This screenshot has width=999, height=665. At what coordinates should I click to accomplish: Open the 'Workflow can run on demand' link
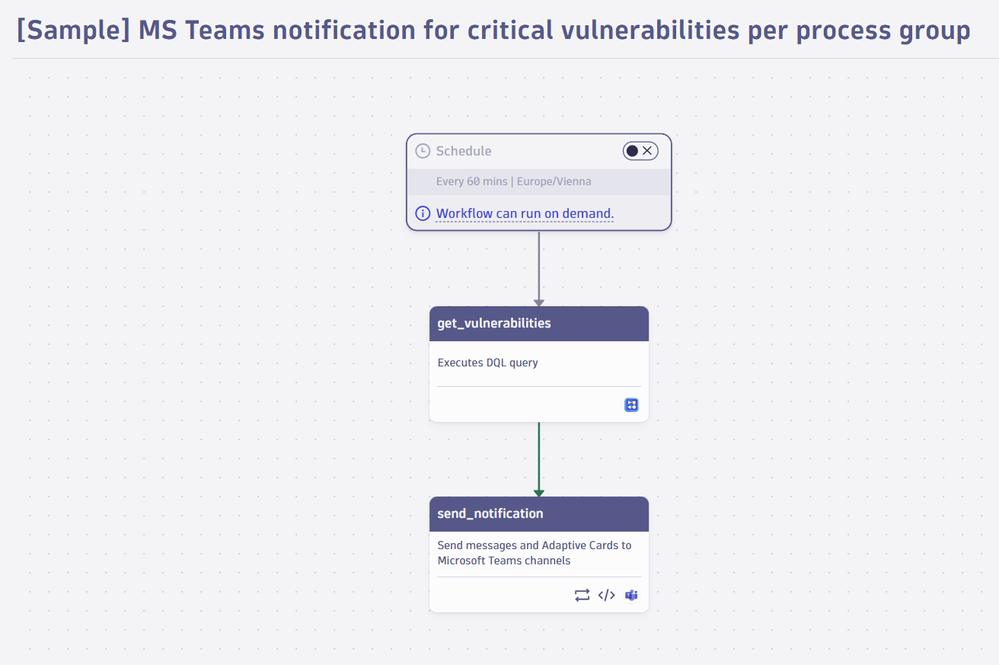[x=525, y=213]
